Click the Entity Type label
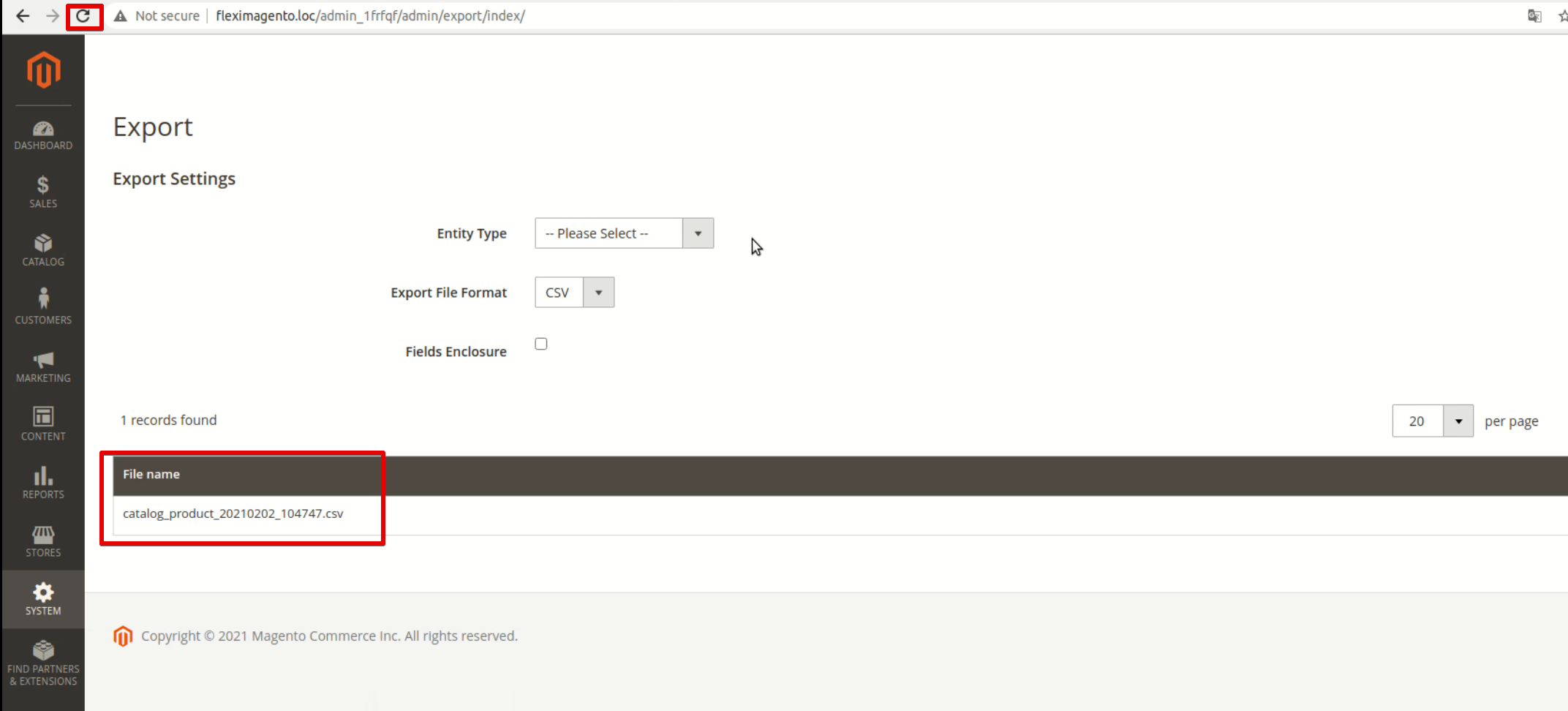 (472, 233)
